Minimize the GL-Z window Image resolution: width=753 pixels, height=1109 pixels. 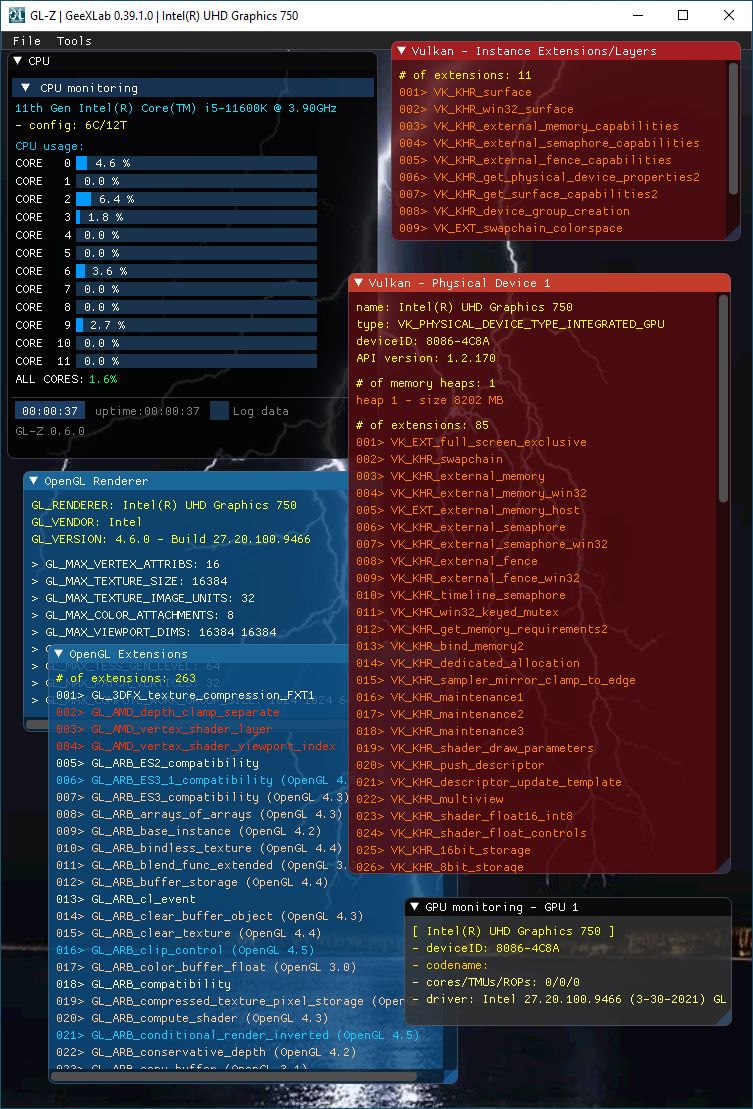[x=638, y=15]
